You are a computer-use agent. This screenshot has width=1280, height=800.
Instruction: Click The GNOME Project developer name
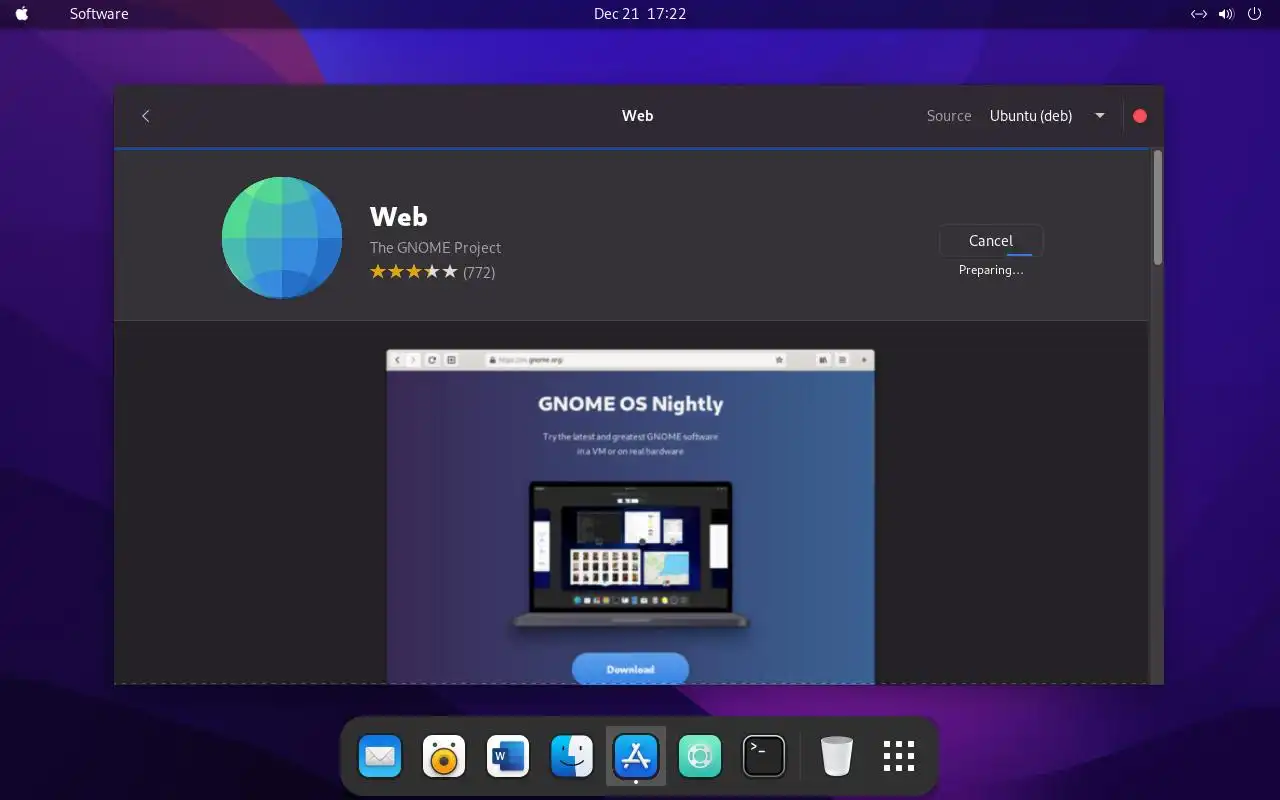coord(435,248)
